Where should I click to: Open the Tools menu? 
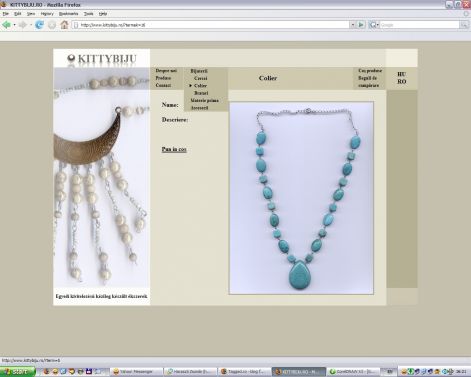pyautogui.click(x=88, y=14)
